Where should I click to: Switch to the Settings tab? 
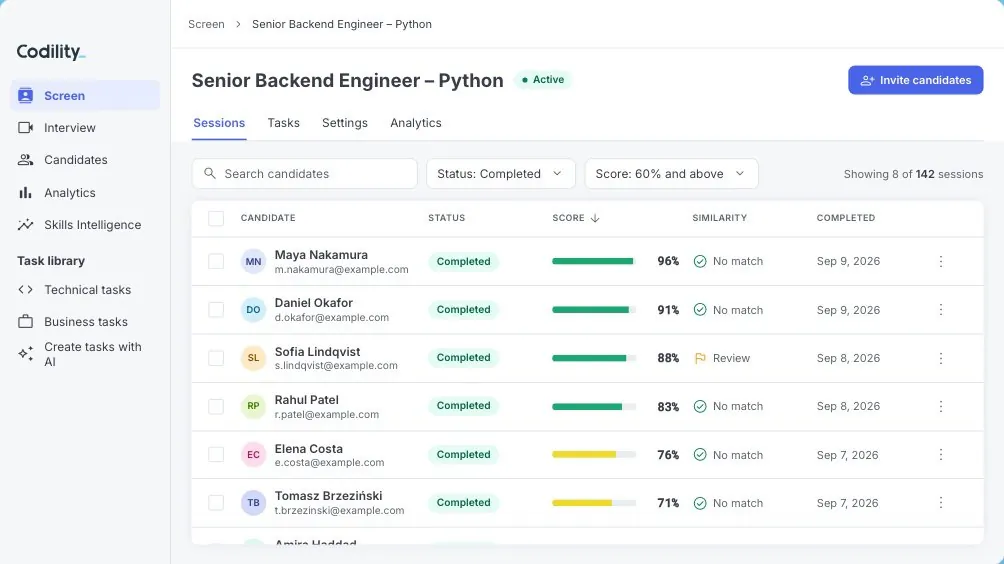(x=344, y=123)
